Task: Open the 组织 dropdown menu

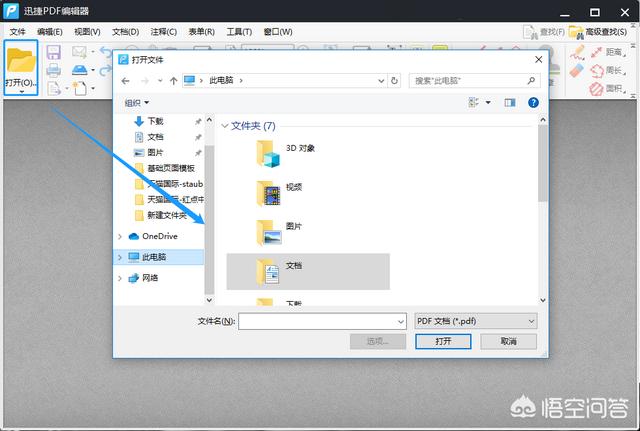Action: (x=137, y=102)
